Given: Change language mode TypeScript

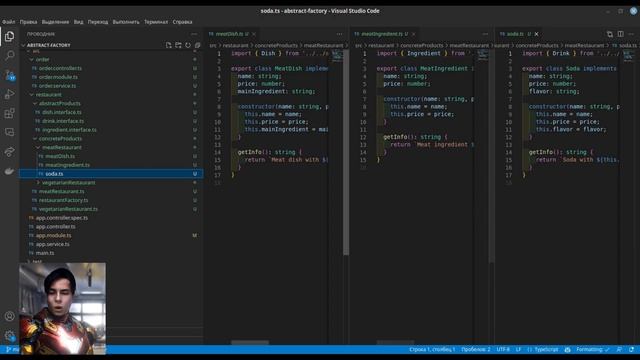Looking at the screenshot, I should (543, 350).
